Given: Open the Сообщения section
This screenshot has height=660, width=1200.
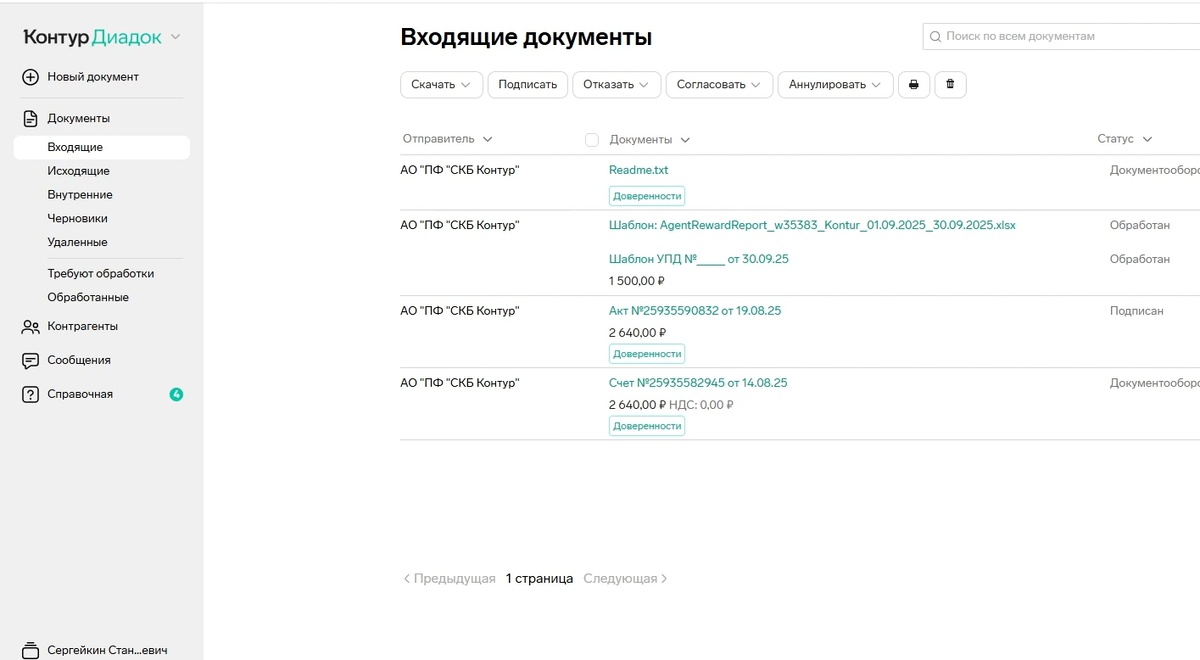Looking at the screenshot, I should (79, 360).
